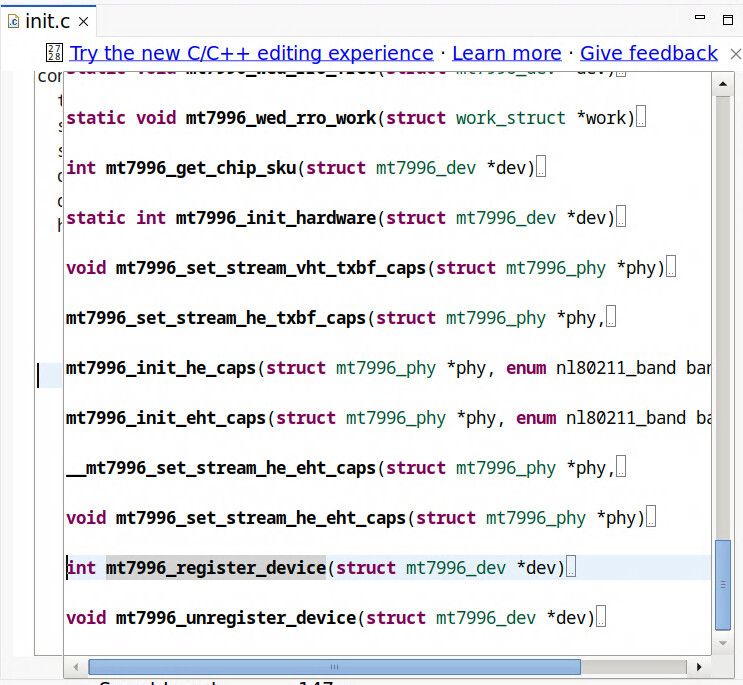Screen dimensions: 743x685
Task: Click the horizontal scrollbar thumb
Action: 335,667
